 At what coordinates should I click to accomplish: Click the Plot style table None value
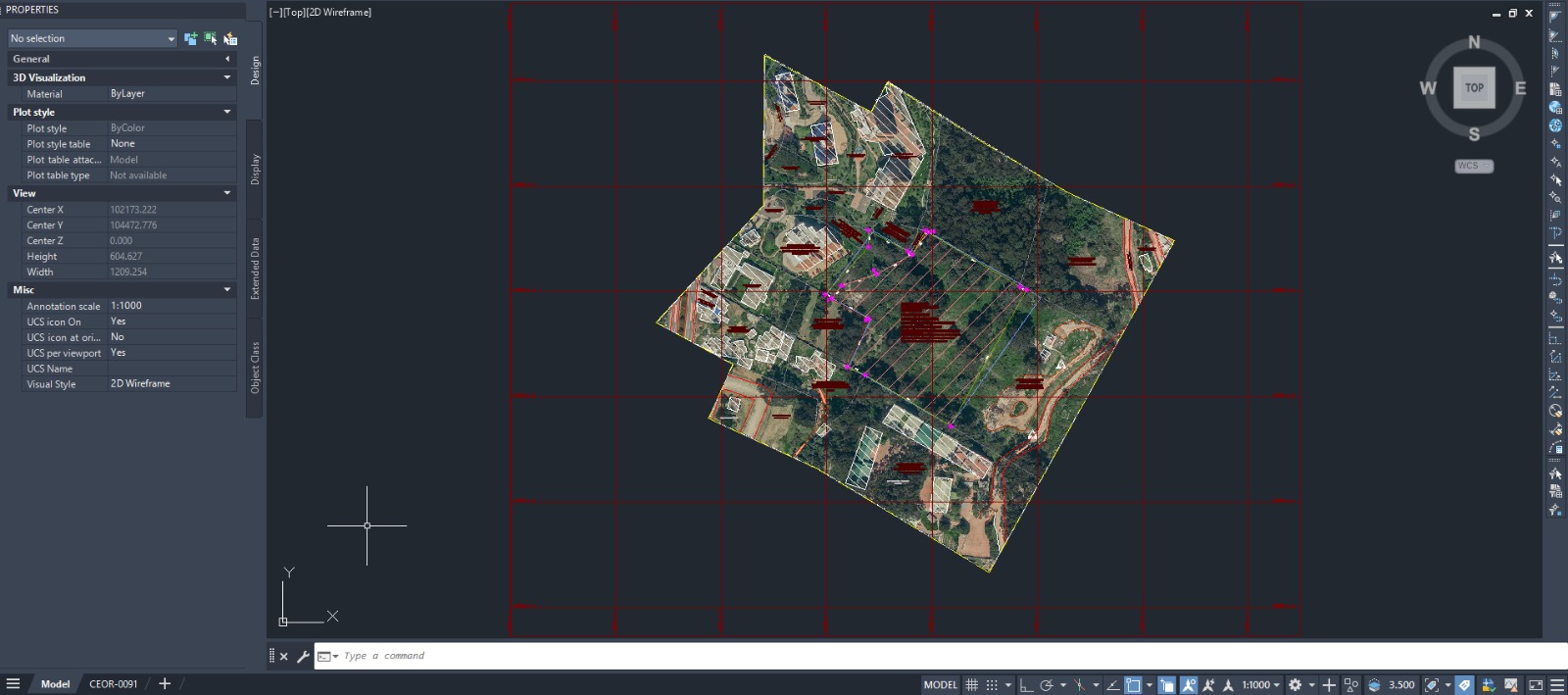(x=171, y=143)
